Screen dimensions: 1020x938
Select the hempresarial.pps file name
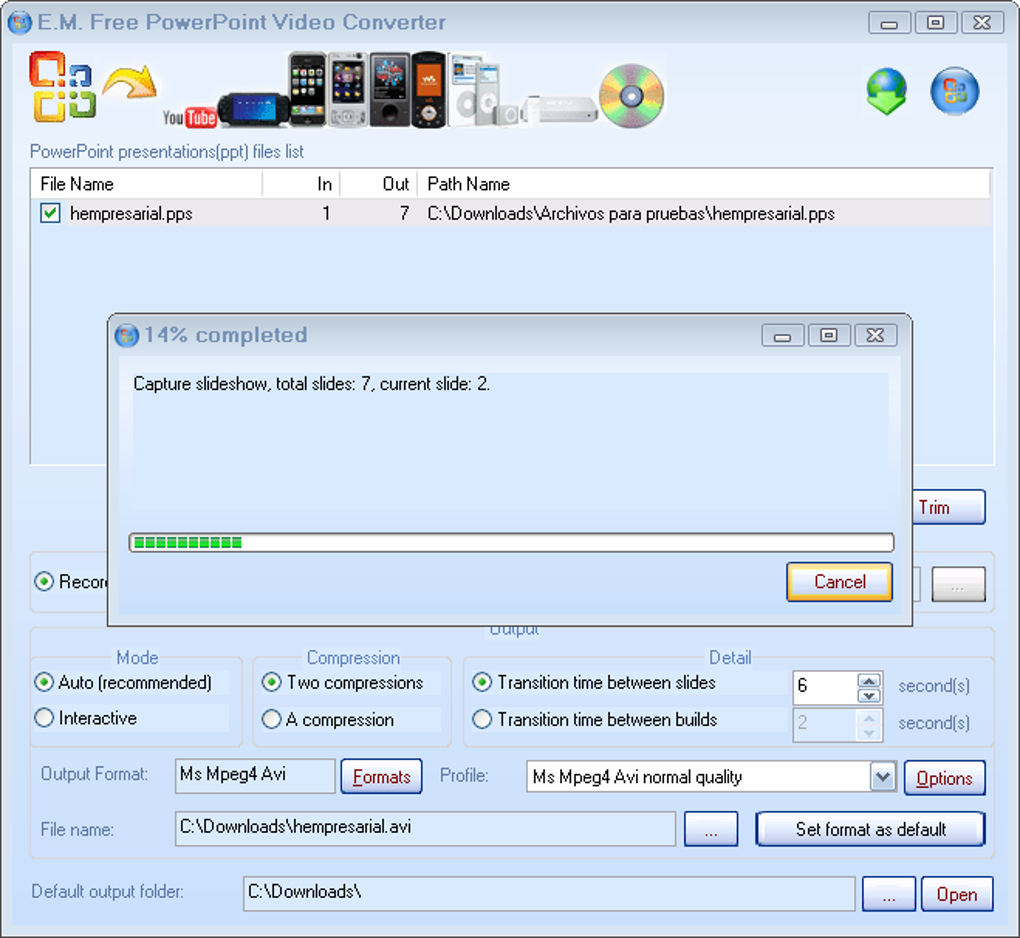point(131,213)
